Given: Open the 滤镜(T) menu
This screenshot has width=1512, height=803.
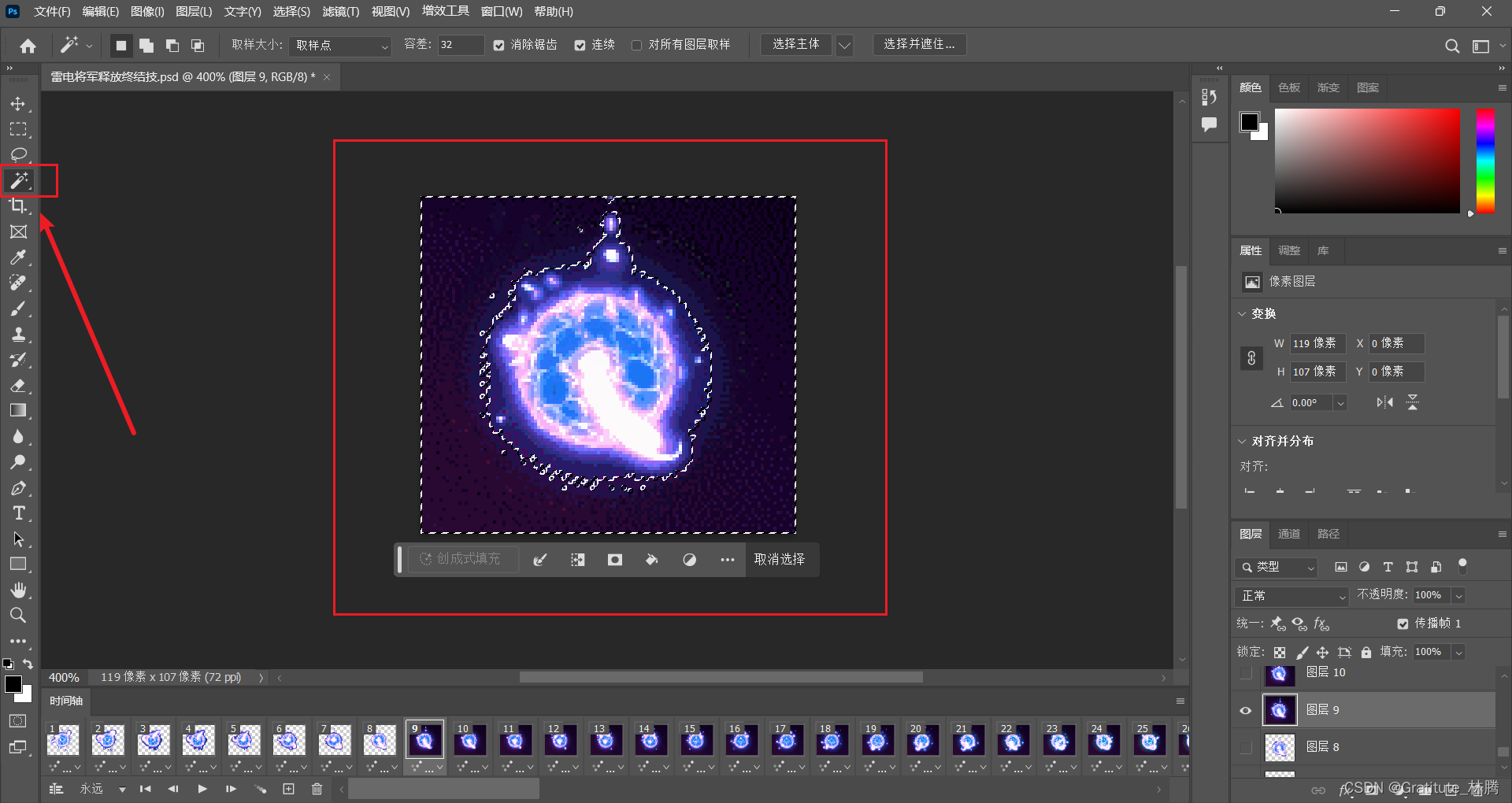Looking at the screenshot, I should click(x=340, y=12).
